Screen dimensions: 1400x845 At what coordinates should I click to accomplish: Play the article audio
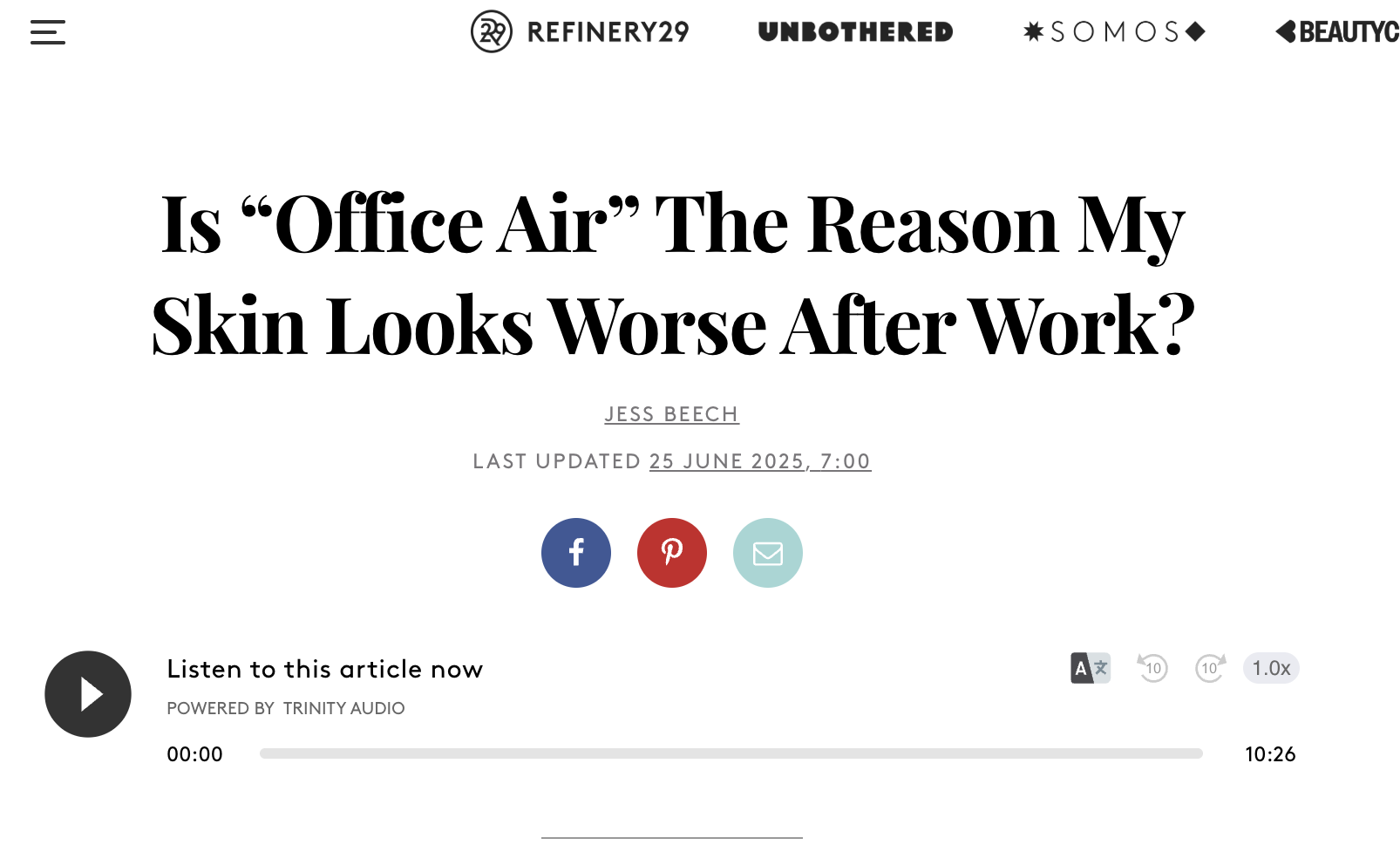click(x=88, y=694)
